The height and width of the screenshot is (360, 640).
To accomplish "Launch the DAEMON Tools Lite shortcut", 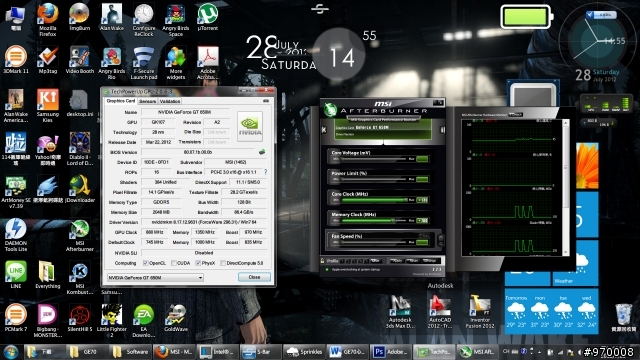I will coord(16,235).
